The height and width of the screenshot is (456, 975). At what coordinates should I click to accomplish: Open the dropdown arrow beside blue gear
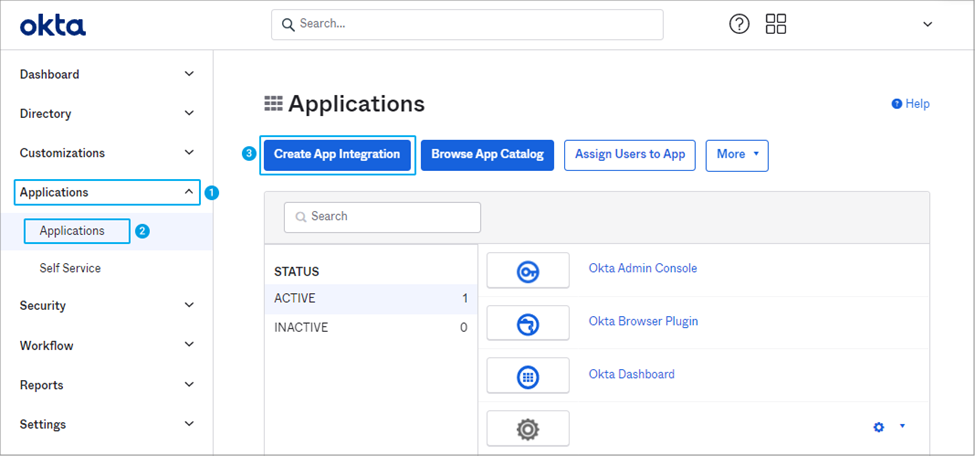point(902,426)
